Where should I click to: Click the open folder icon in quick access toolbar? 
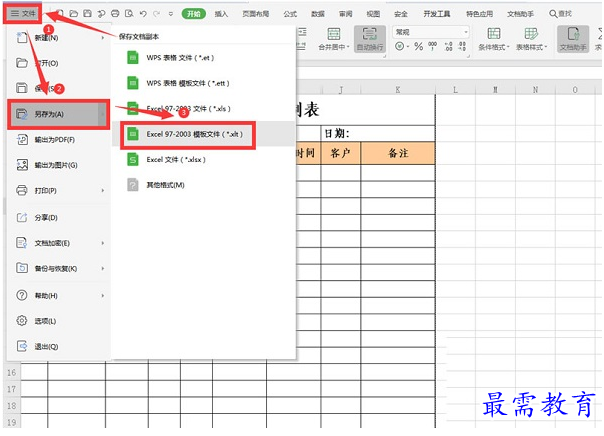74,13
